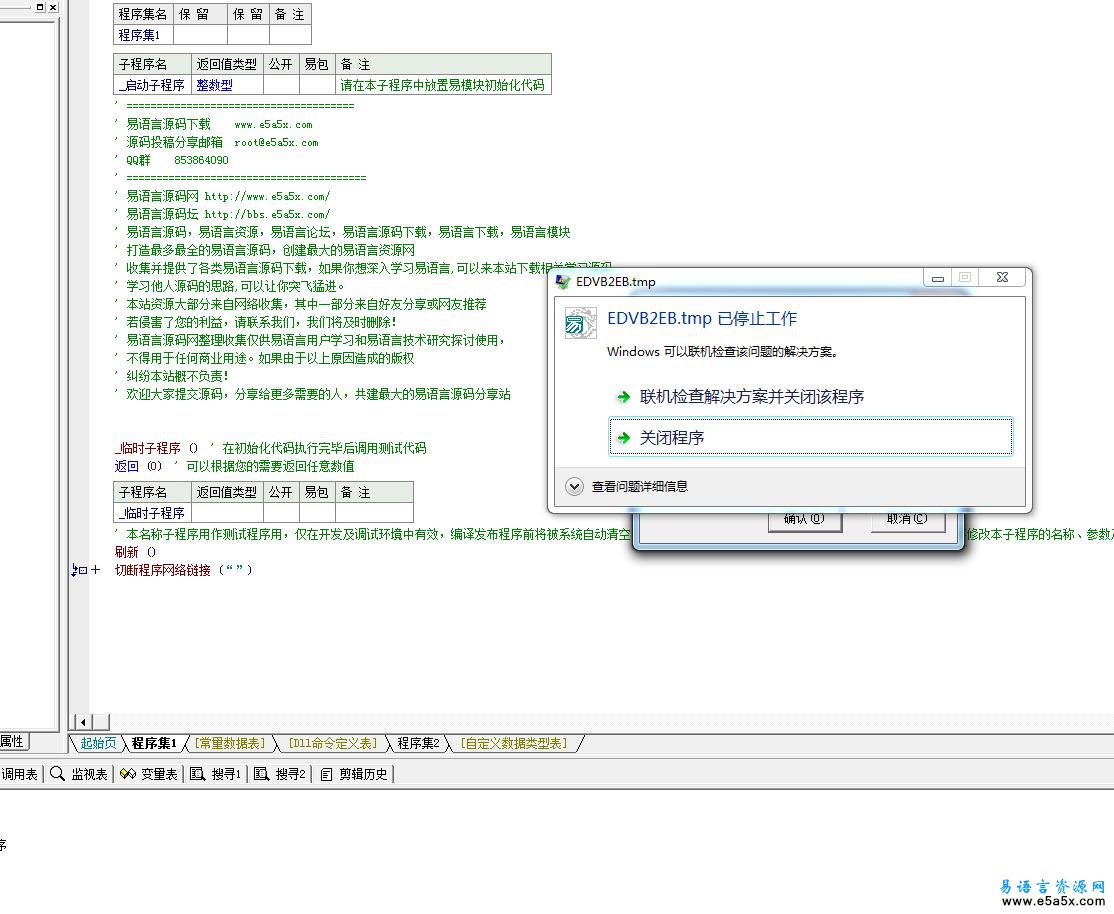This screenshot has width=1114, height=914.
Task: Open the 监视表 tab with magnifier icon
Action: click(x=79, y=774)
